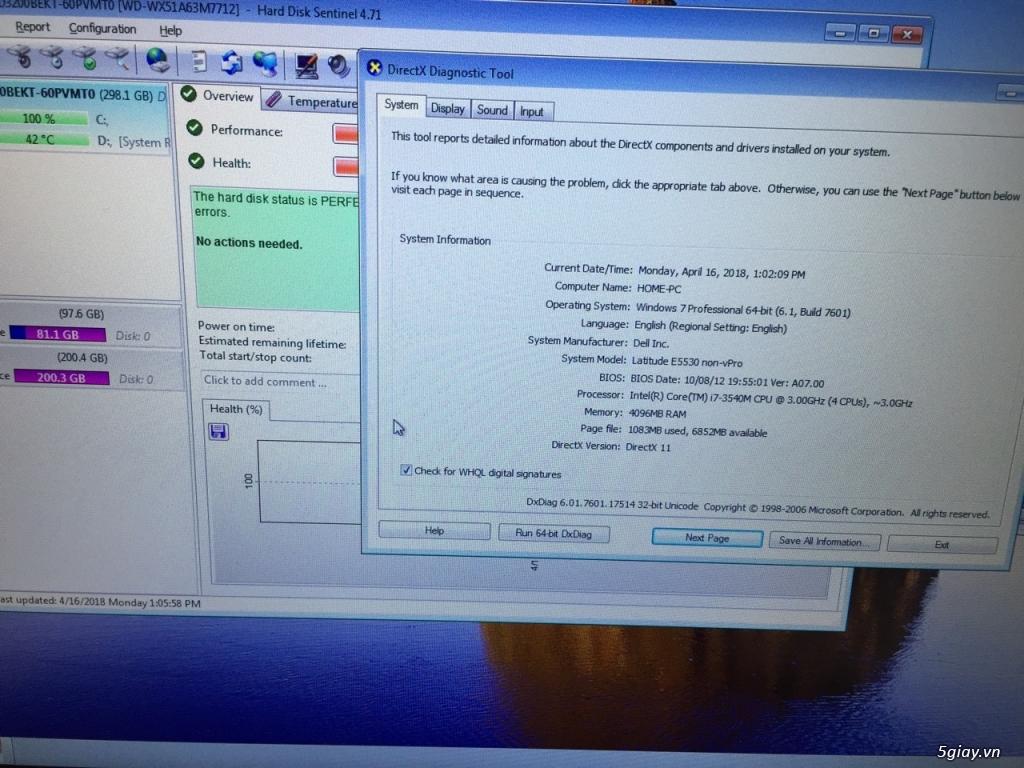
Task: Click the 100 % health bar
Action: click(43, 118)
